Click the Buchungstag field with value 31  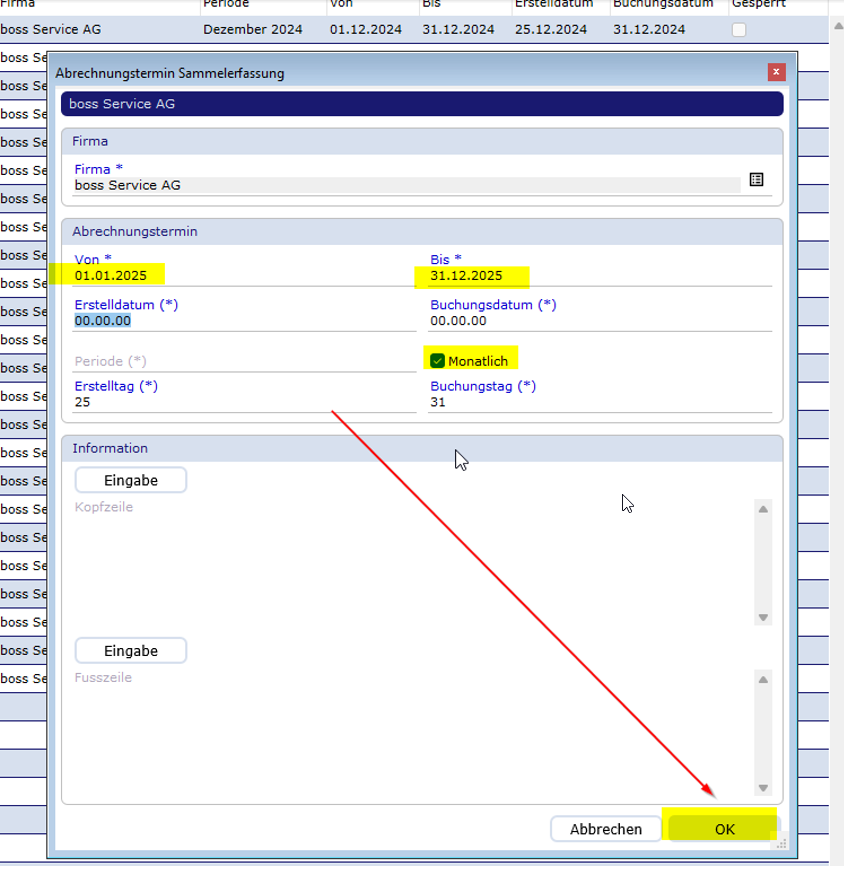(600, 402)
